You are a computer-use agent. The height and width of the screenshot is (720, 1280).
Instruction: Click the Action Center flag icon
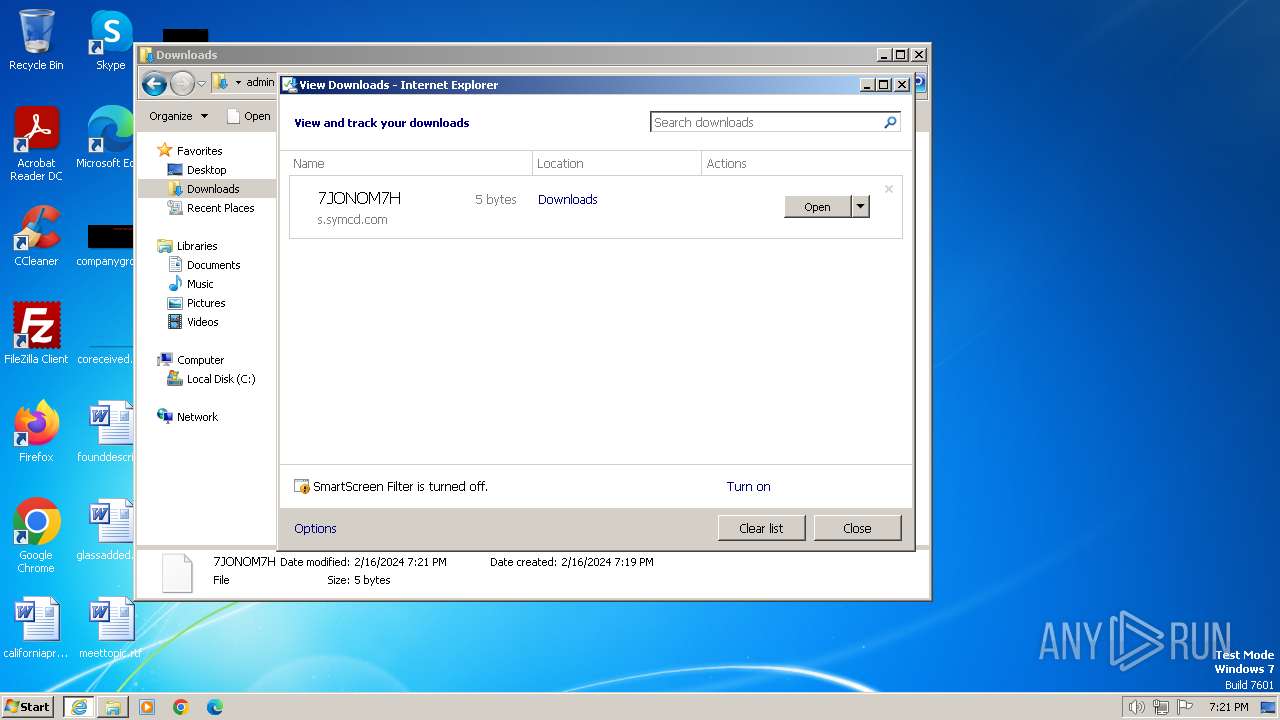(x=1185, y=707)
